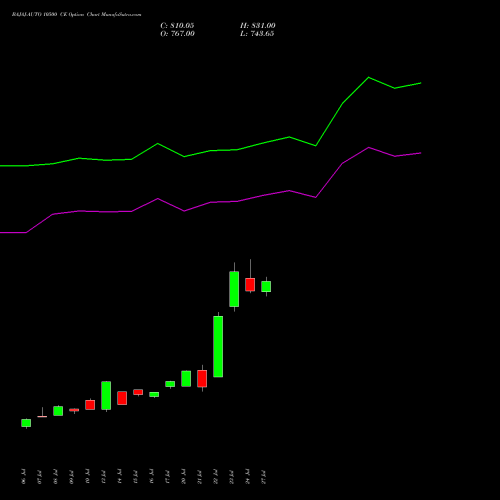
Task: Click the last green candlestick on the right
Action: point(266,286)
